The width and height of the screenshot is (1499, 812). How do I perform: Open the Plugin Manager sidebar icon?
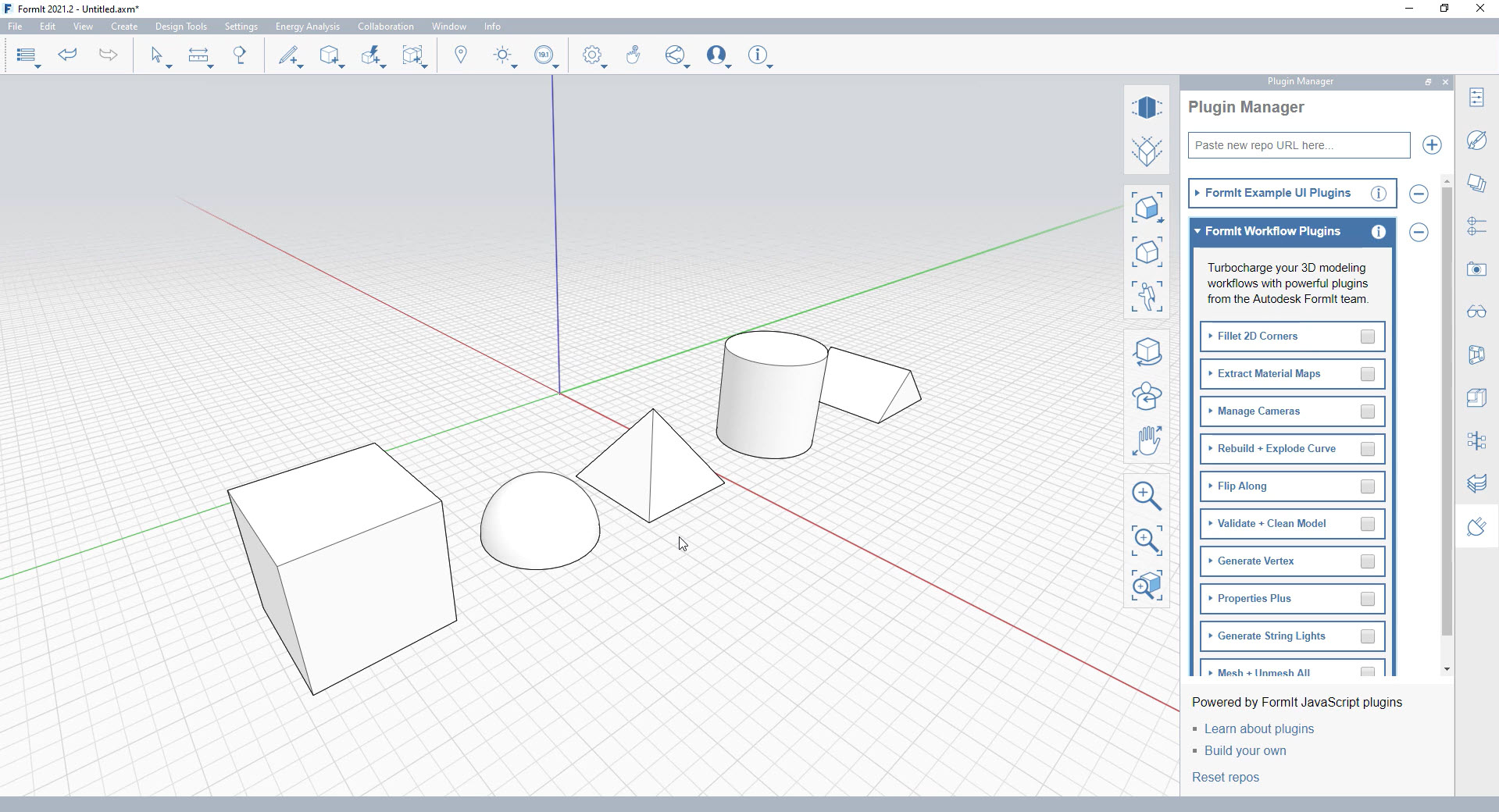coord(1476,527)
